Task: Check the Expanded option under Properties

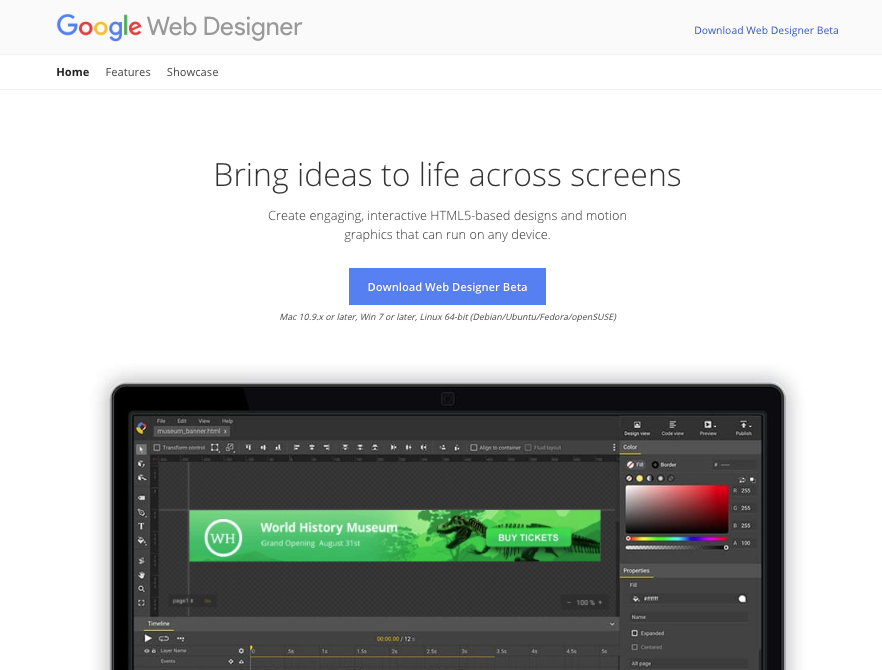Action: (x=634, y=632)
